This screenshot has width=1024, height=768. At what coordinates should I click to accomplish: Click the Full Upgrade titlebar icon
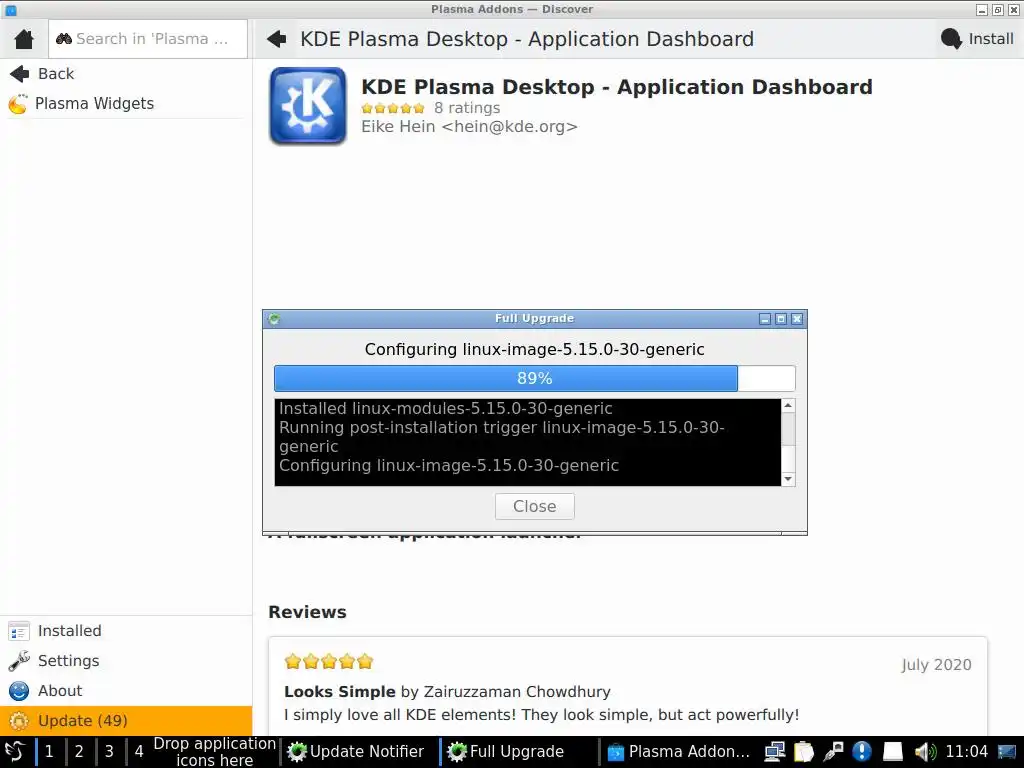click(x=274, y=319)
